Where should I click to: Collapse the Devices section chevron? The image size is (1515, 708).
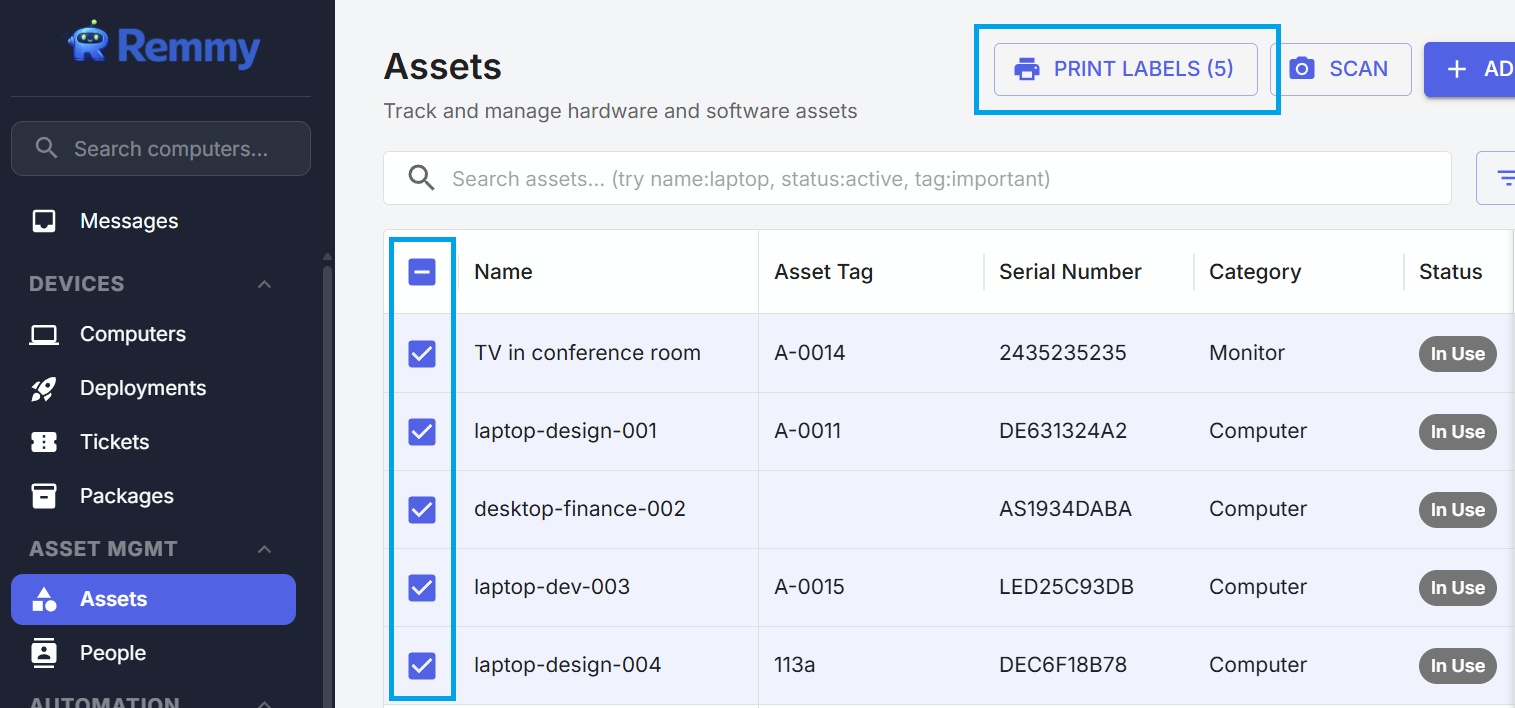264,284
